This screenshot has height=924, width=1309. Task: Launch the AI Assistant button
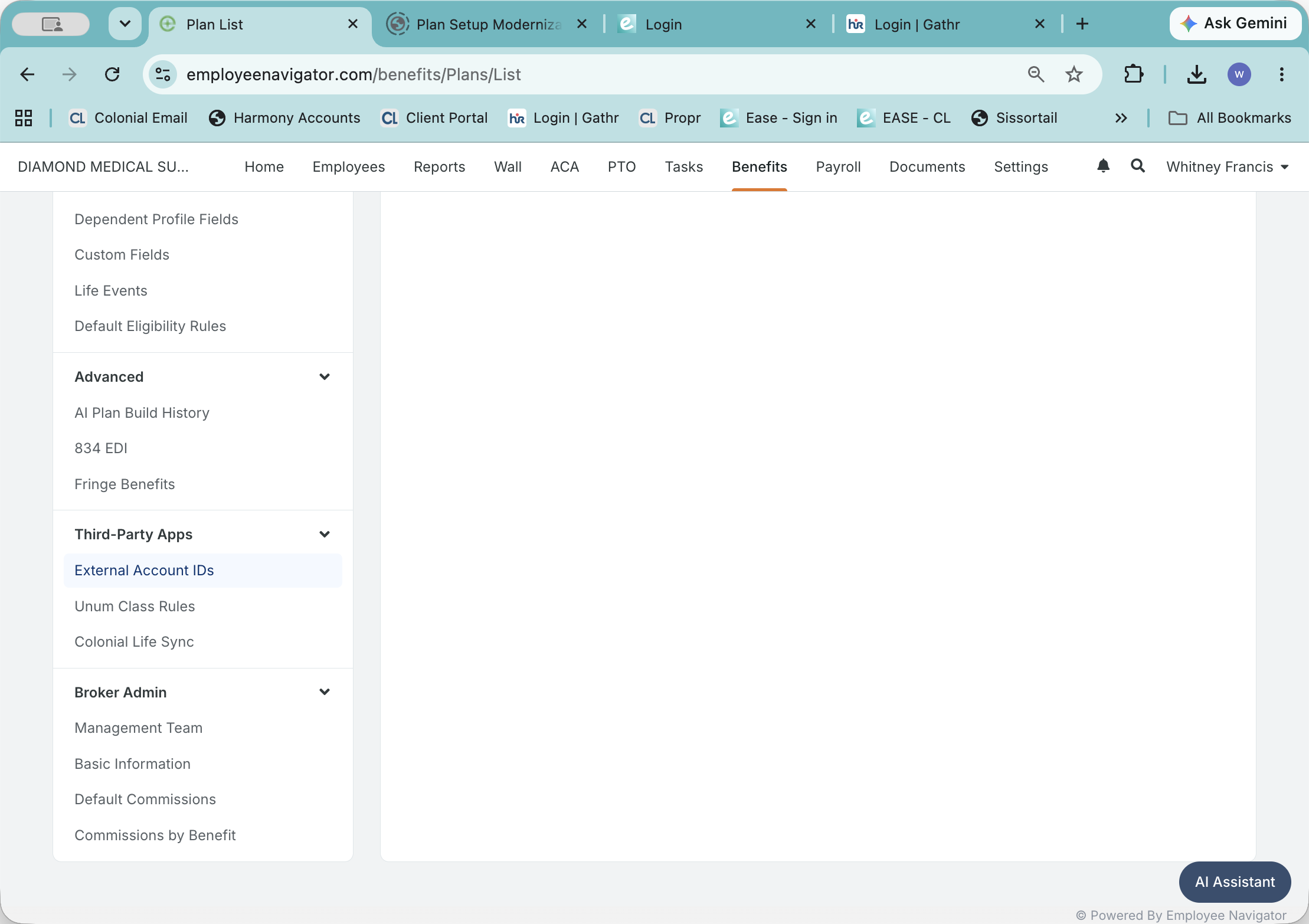[x=1235, y=882]
